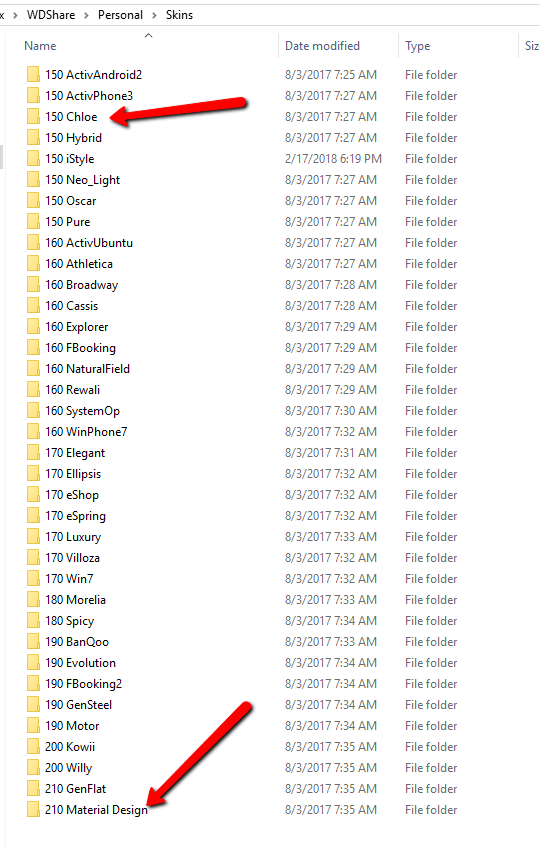
Task: Open WDShare in the breadcrumb path
Action: [51, 15]
